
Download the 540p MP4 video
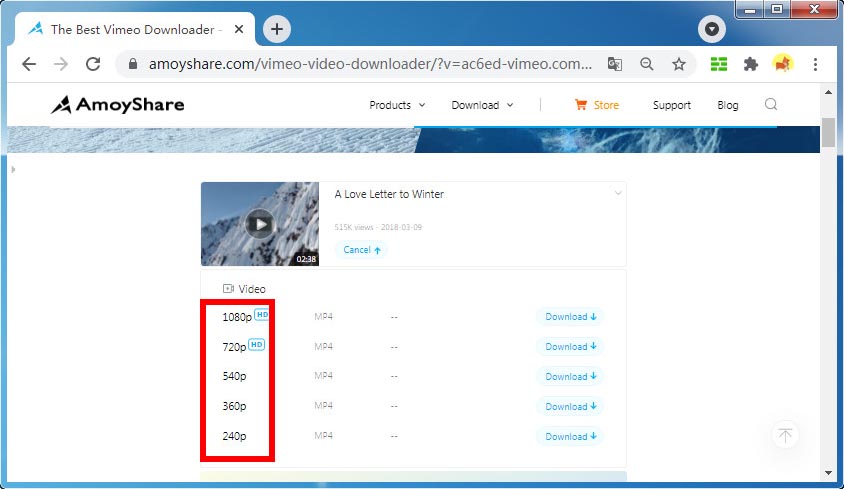click(570, 376)
